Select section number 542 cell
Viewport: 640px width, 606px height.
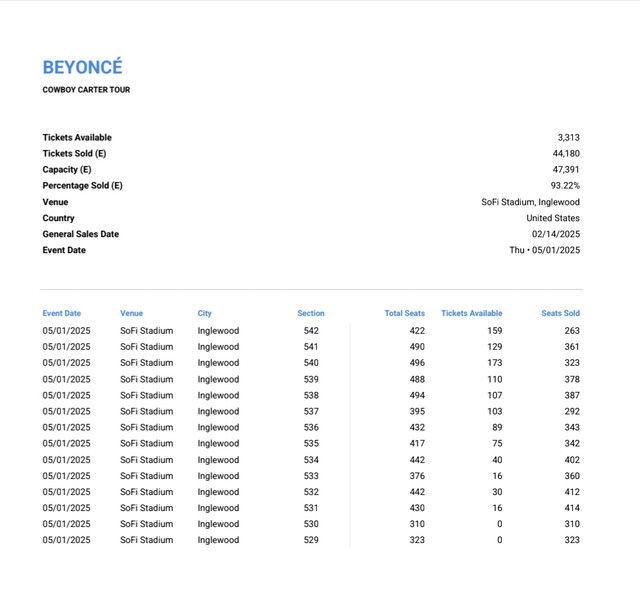click(311, 331)
